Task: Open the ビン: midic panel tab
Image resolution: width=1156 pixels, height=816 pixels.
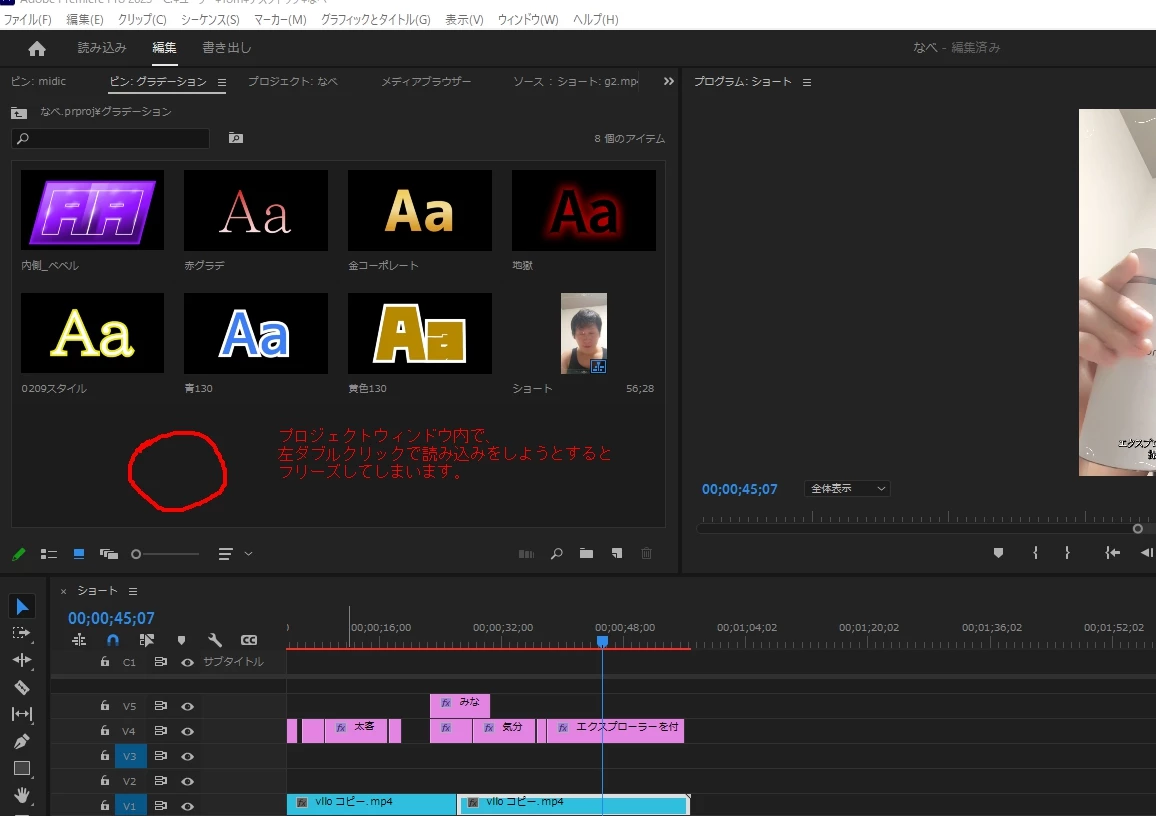Action: click(38, 81)
